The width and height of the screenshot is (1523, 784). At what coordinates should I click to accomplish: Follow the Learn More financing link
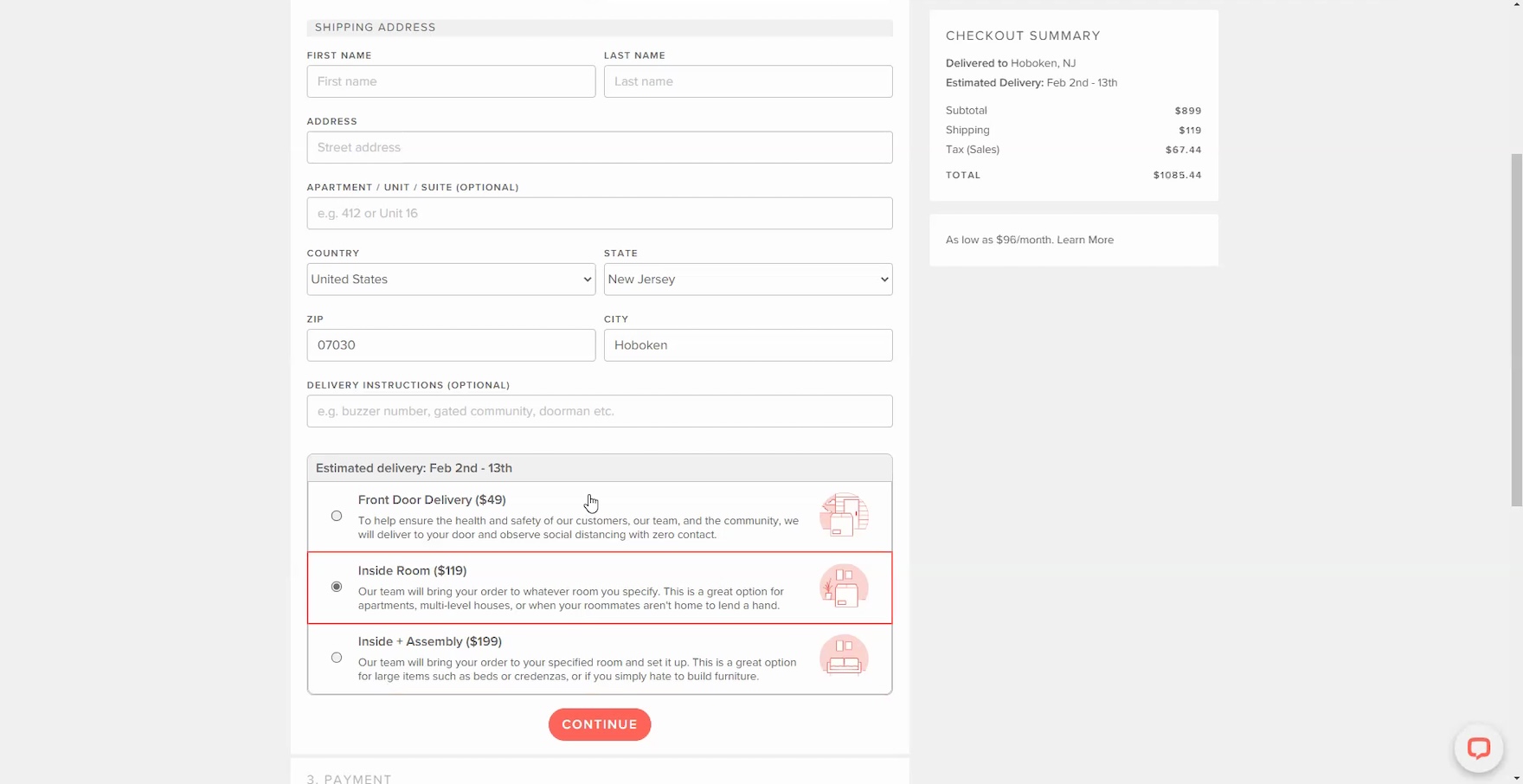coord(1085,240)
